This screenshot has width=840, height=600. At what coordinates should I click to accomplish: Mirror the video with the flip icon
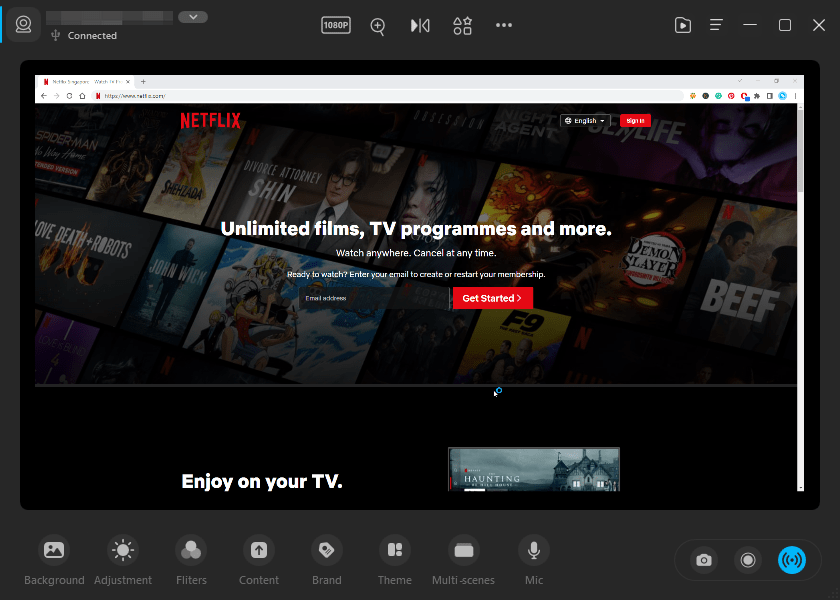(x=420, y=25)
